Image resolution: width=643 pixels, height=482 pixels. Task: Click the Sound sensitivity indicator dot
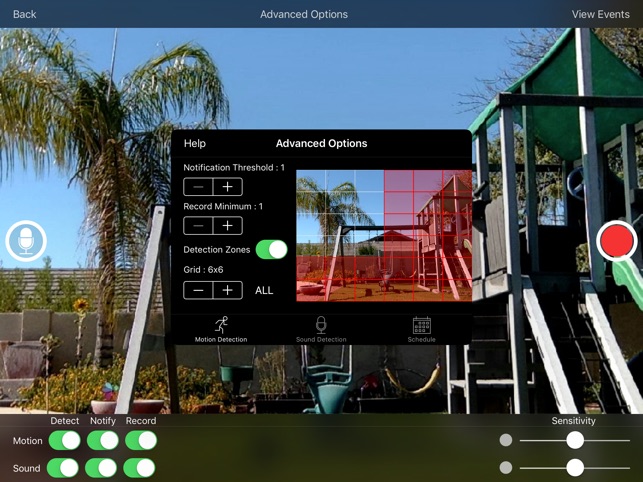point(506,467)
